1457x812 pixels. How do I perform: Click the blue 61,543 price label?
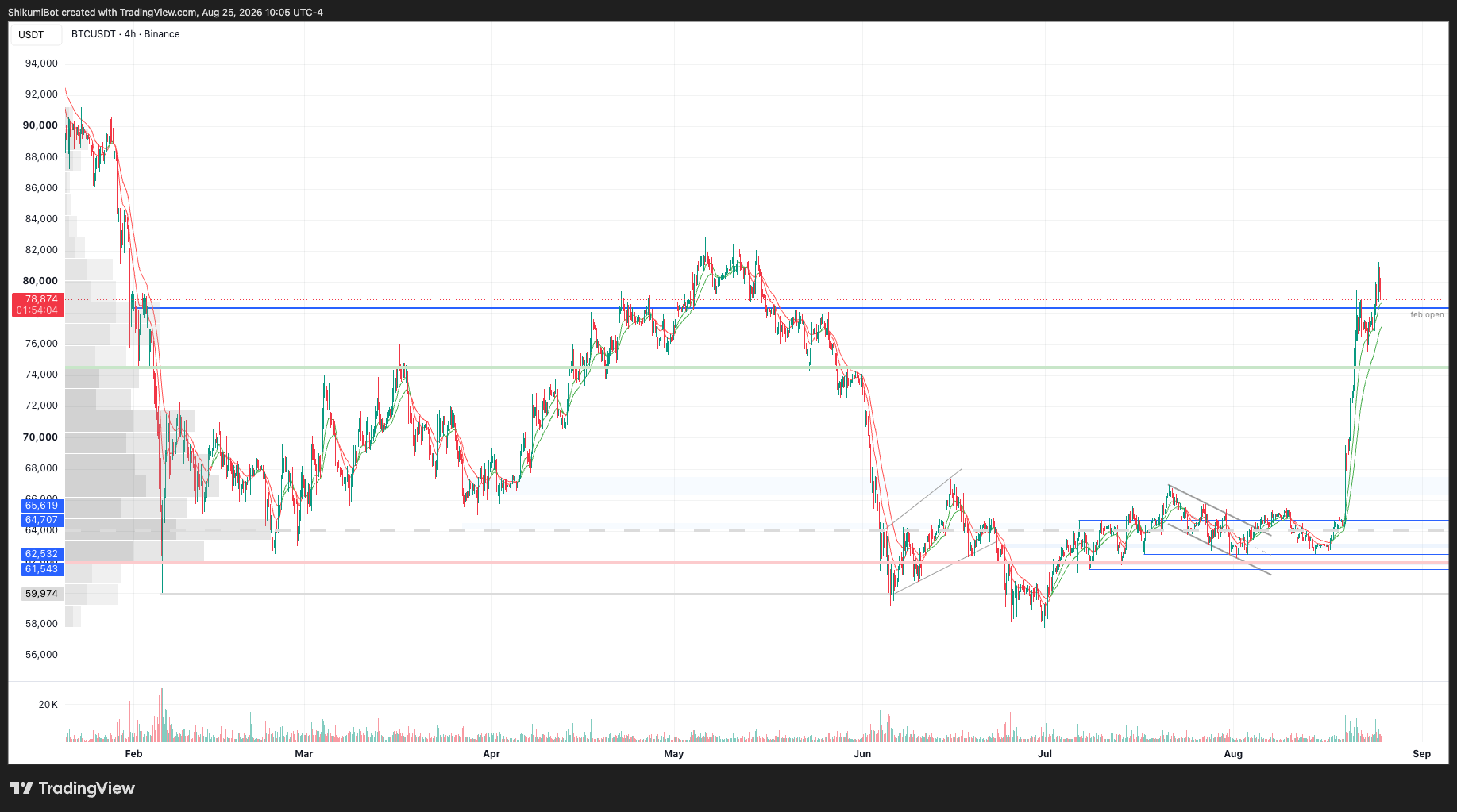coord(41,569)
